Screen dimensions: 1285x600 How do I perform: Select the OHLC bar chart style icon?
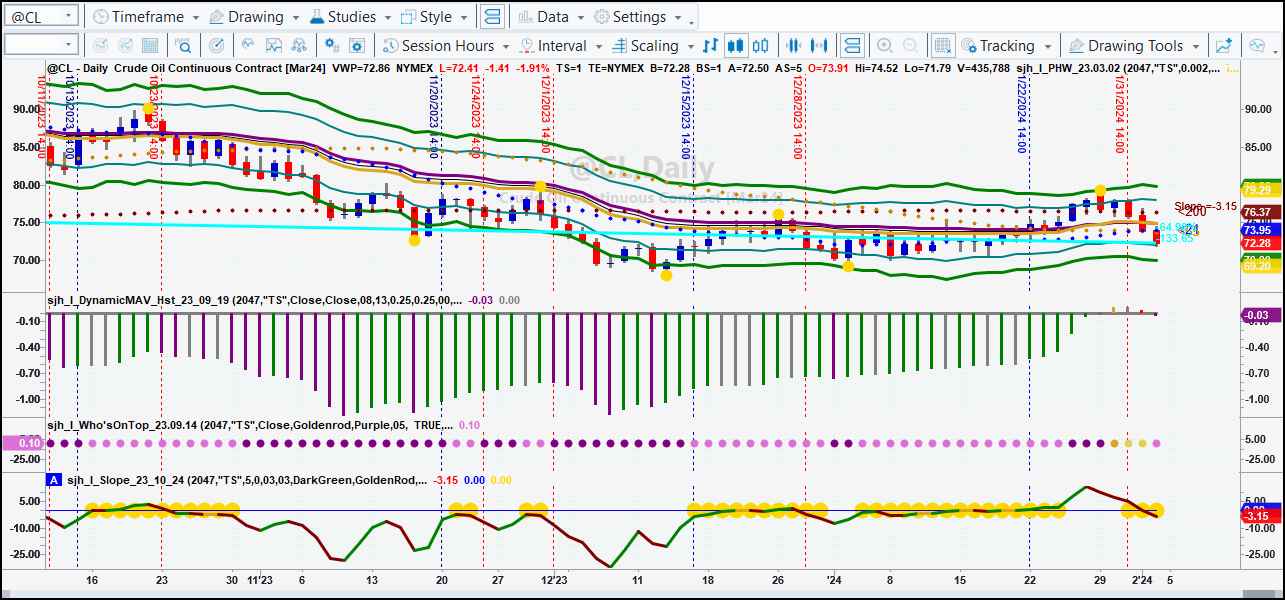711,45
